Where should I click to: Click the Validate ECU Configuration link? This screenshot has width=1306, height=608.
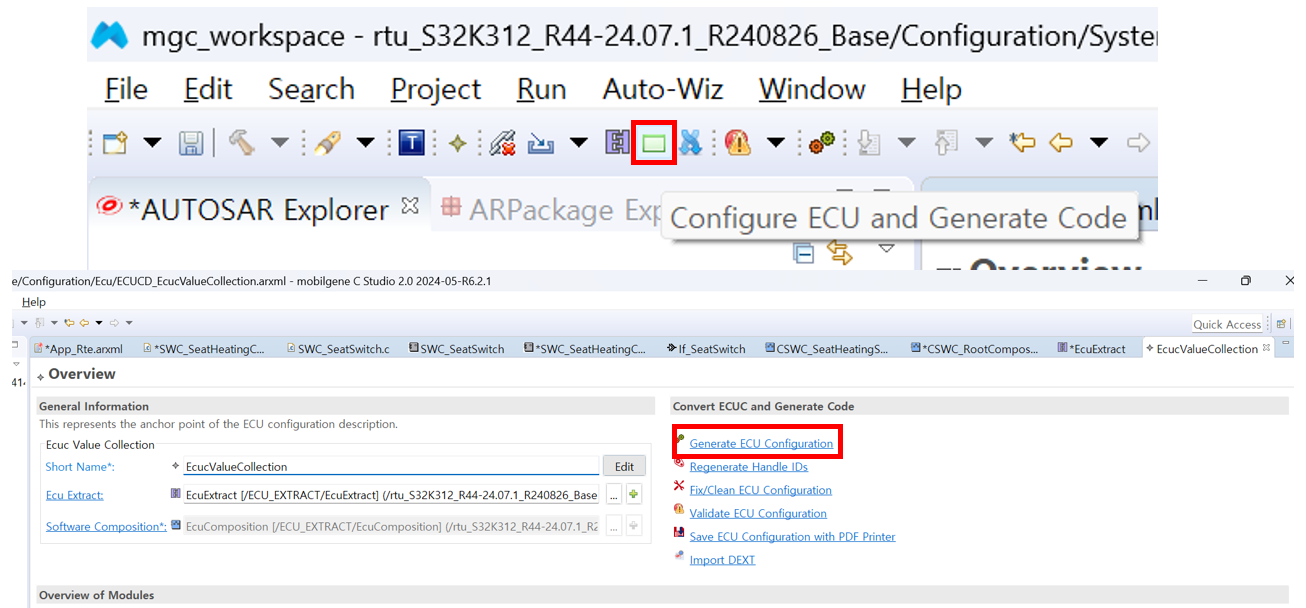758,513
